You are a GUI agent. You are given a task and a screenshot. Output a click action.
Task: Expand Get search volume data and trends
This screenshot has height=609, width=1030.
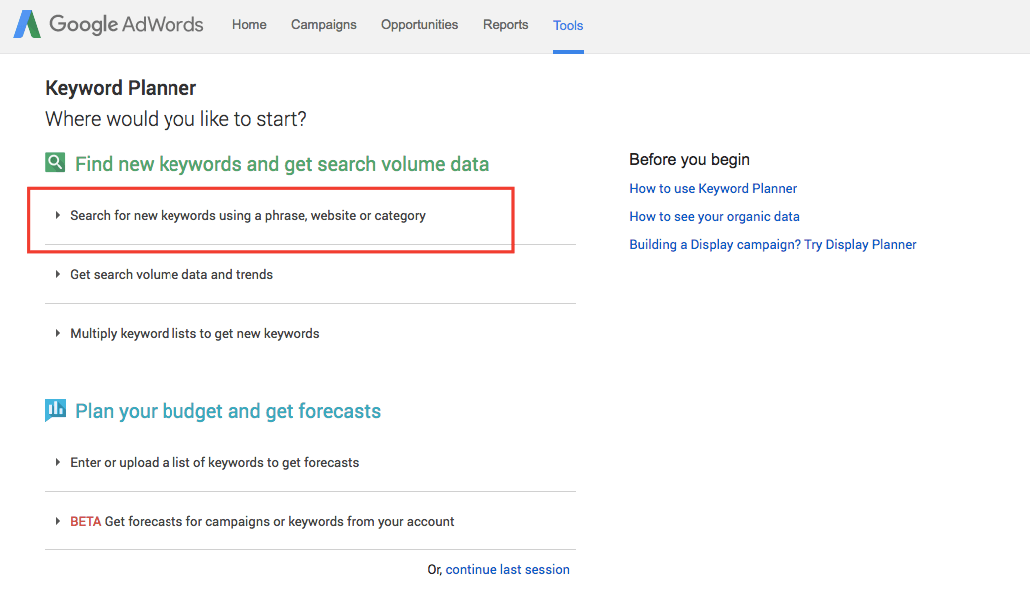click(x=171, y=274)
